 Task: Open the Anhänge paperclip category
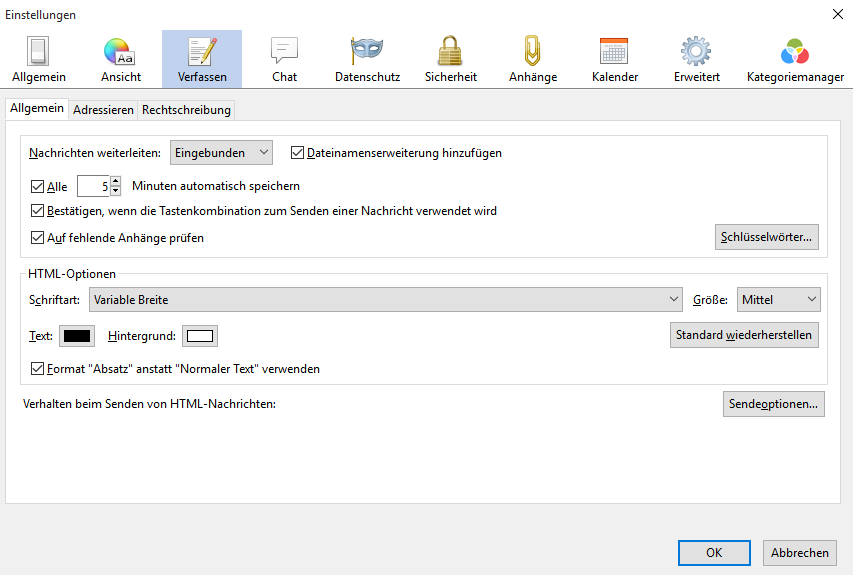(533, 59)
